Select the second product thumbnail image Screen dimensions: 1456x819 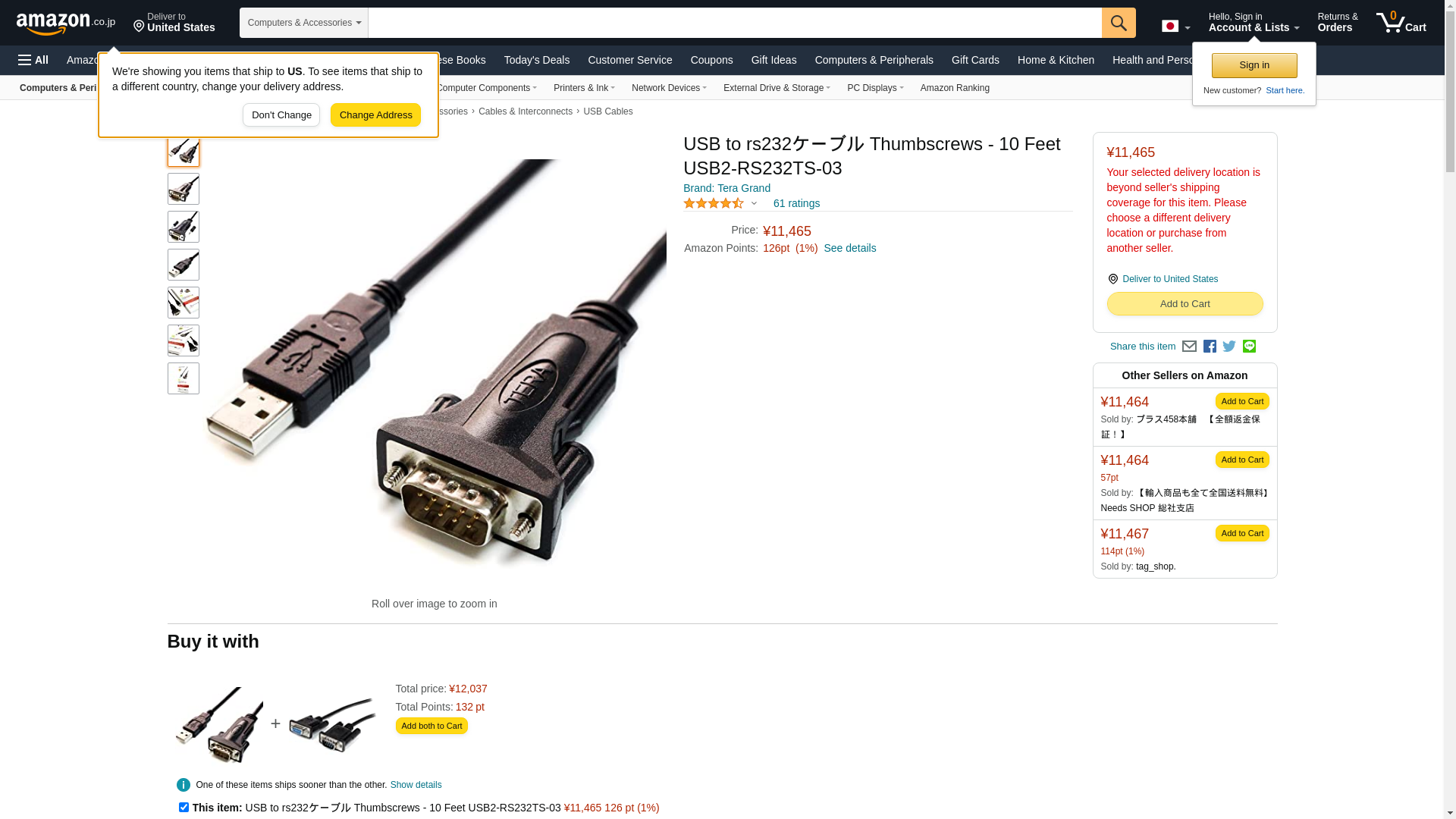[x=184, y=189]
